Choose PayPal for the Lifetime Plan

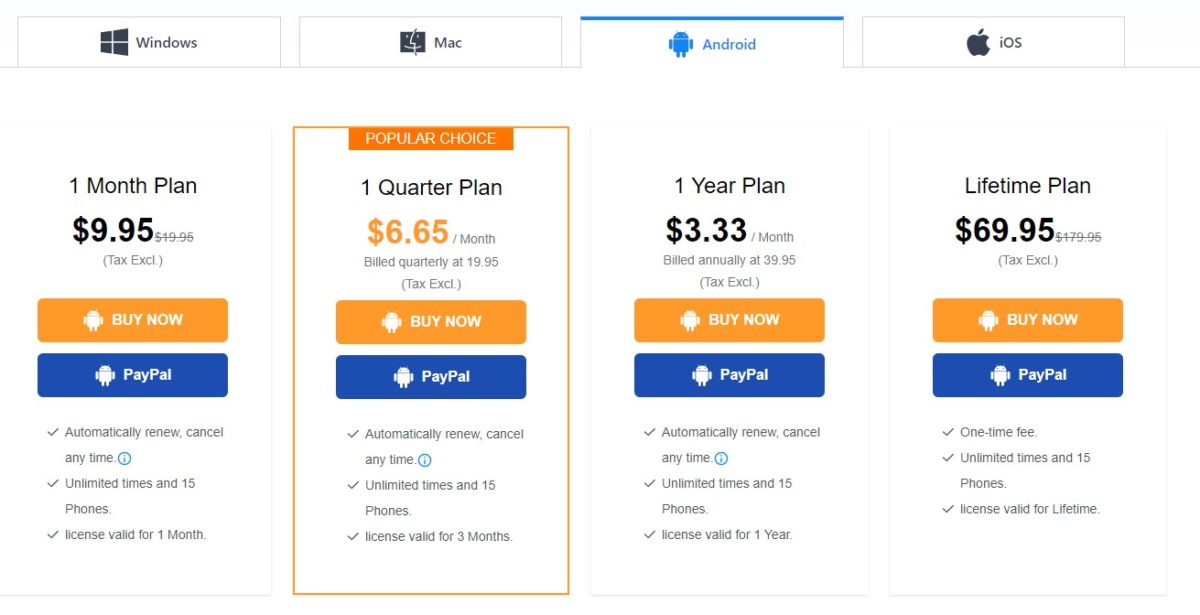pyautogui.click(x=1028, y=375)
